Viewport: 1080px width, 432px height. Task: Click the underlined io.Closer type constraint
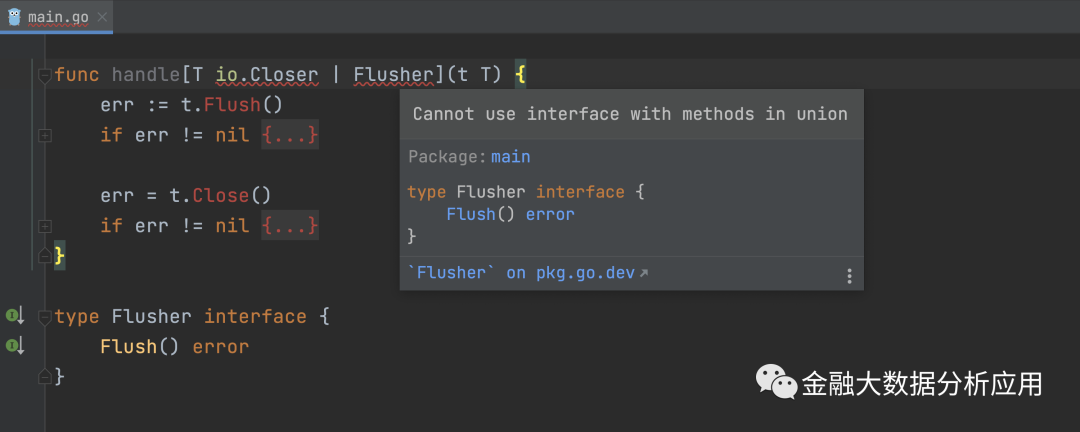pos(267,75)
